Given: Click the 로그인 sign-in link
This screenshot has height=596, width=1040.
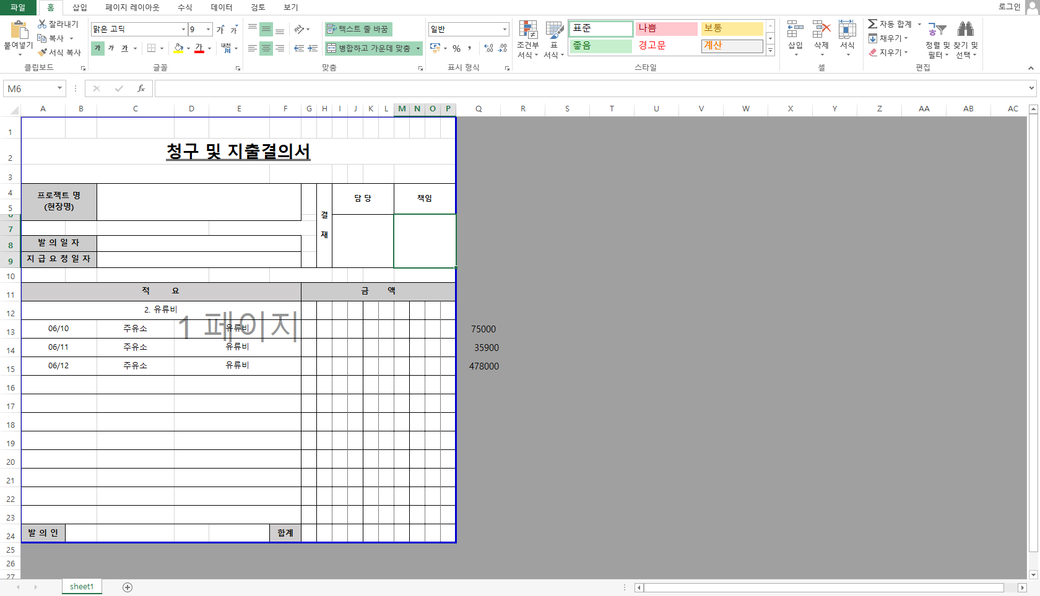Looking at the screenshot, I should (1009, 7).
